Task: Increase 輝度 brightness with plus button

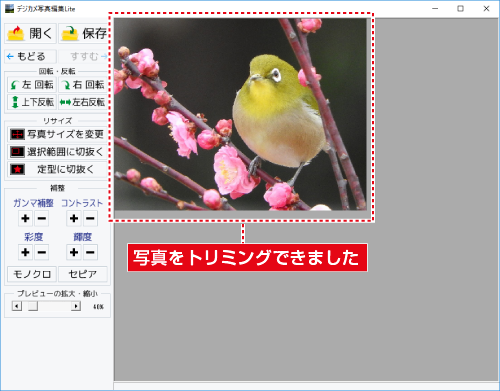Action: (74, 252)
